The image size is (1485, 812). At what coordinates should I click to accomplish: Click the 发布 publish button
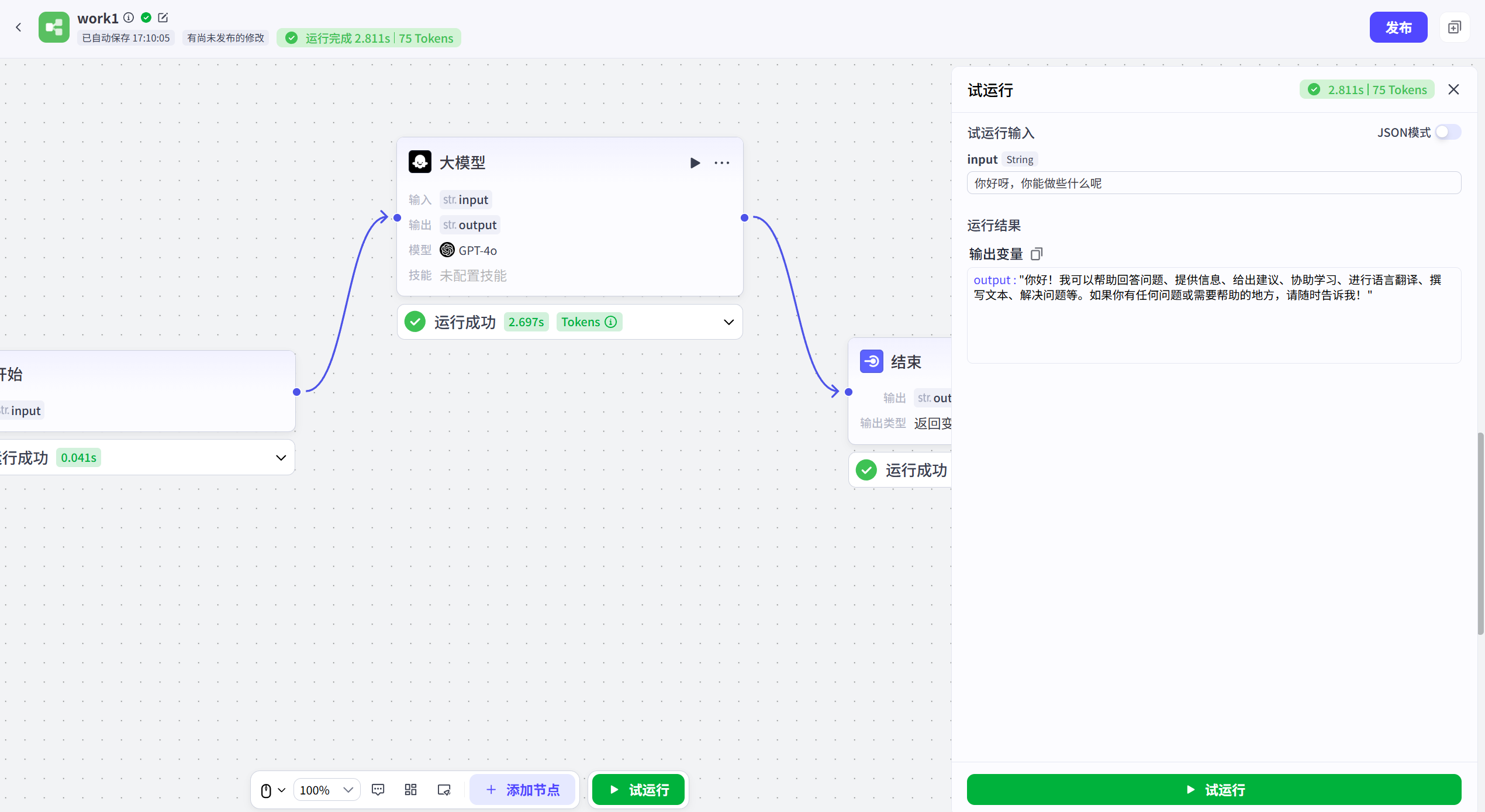pyautogui.click(x=1398, y=27)
